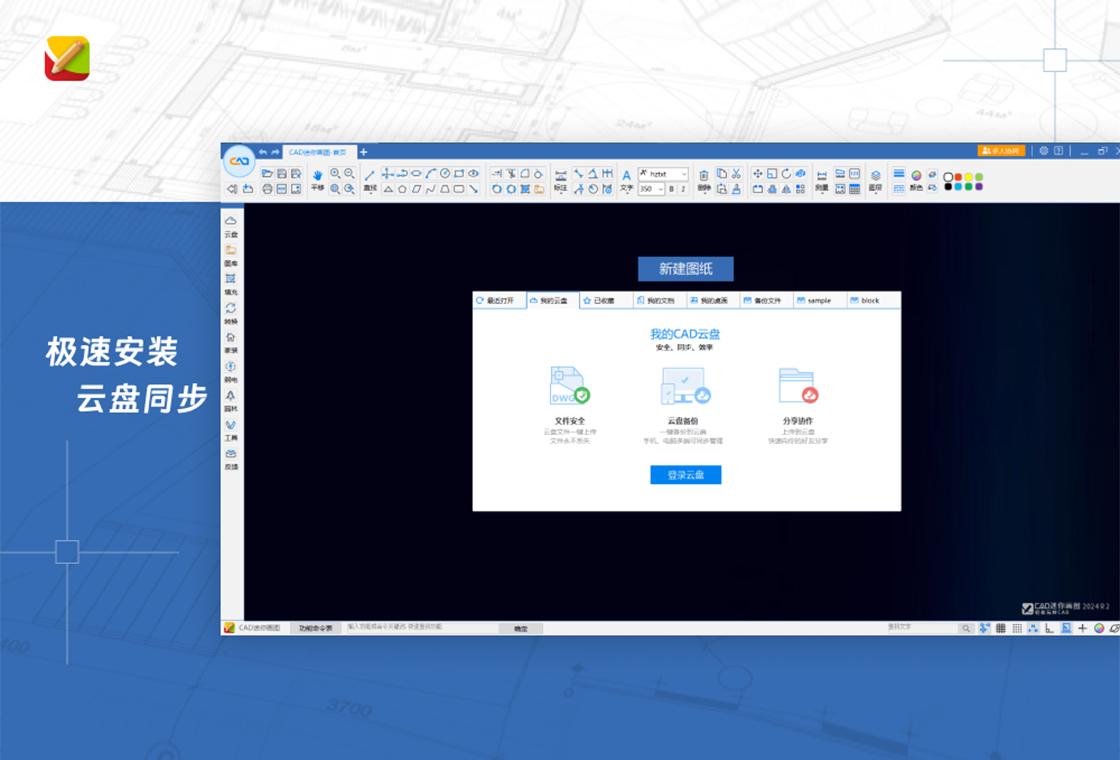
Task: Toggle the ortho L-shaped mode icon
Action: [x=1049, y=628]
